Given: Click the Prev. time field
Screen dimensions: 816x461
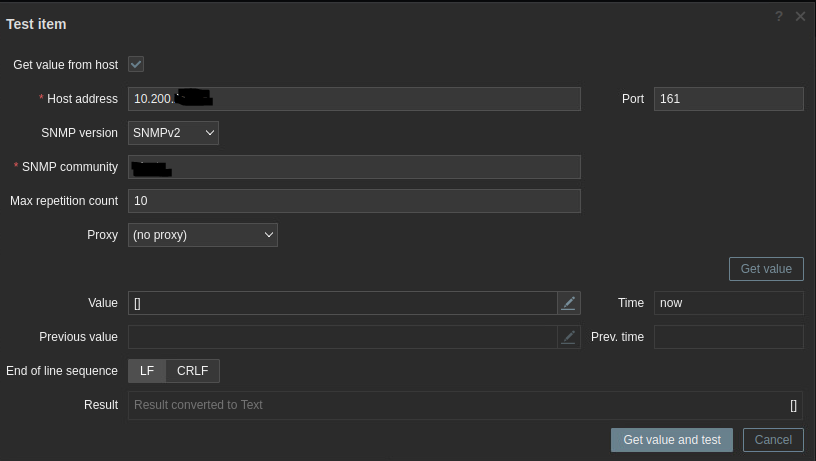Looking at the screenshot, I should pos(728,337).
